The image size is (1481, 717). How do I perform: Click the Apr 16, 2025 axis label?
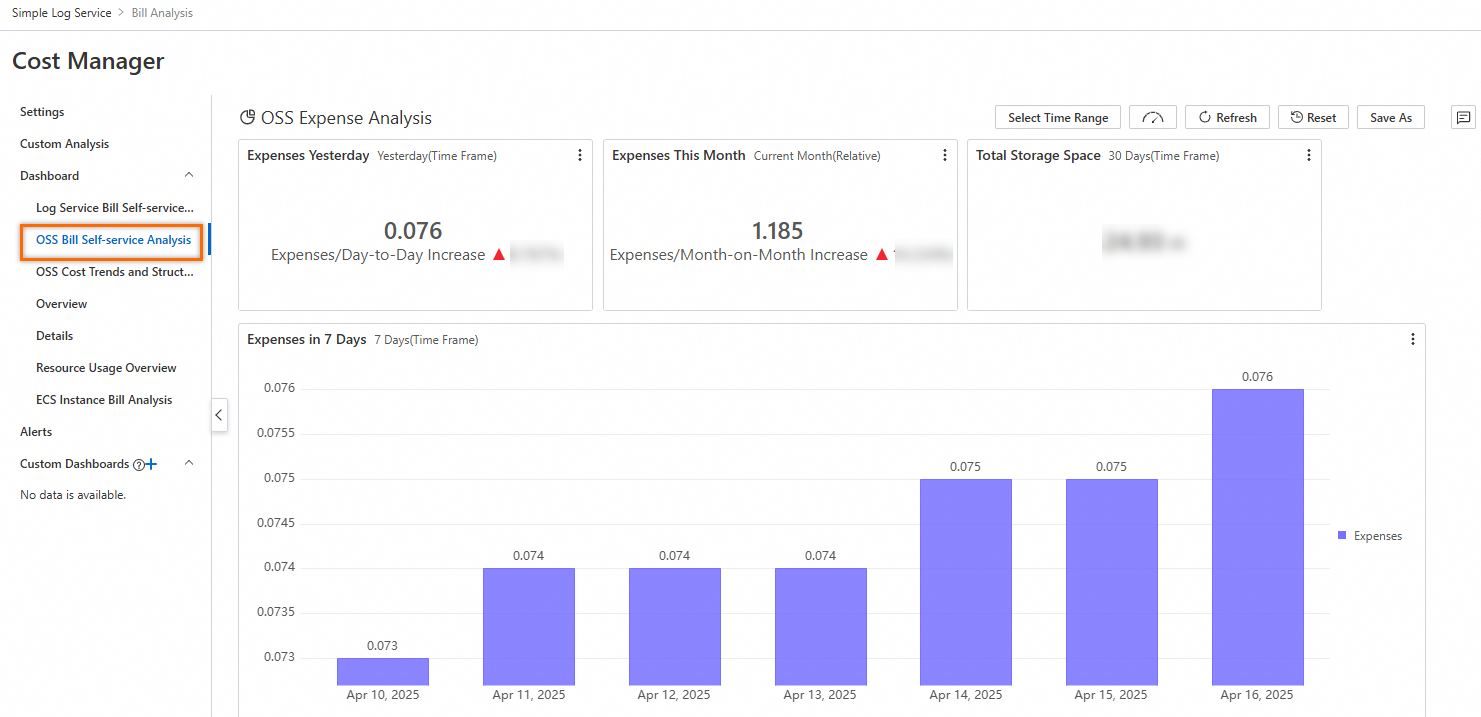pos(1257,695)
